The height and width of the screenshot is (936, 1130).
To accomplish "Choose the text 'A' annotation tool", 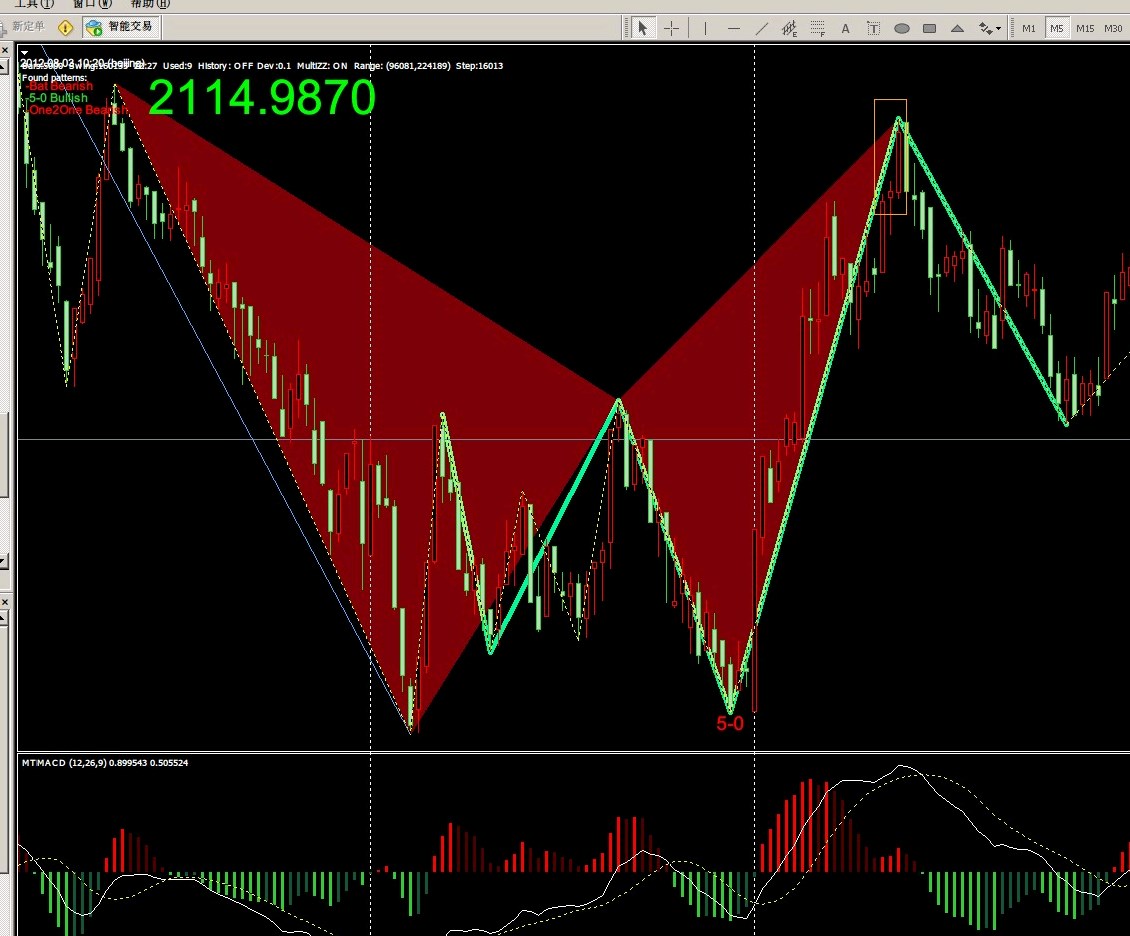I will pyautogui.click(x=845, y=28).
